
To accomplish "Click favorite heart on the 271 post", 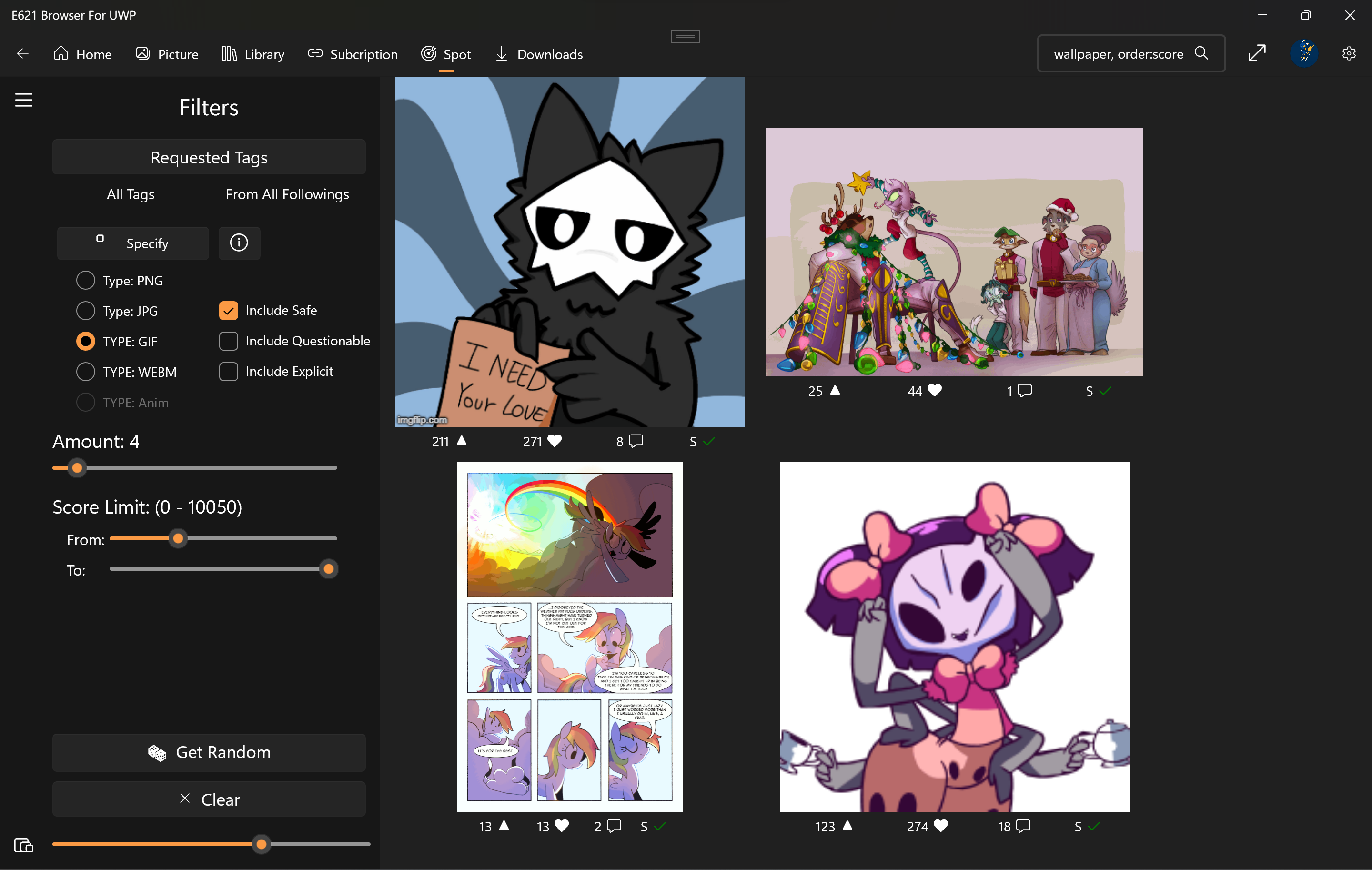I will pos(555,441).
